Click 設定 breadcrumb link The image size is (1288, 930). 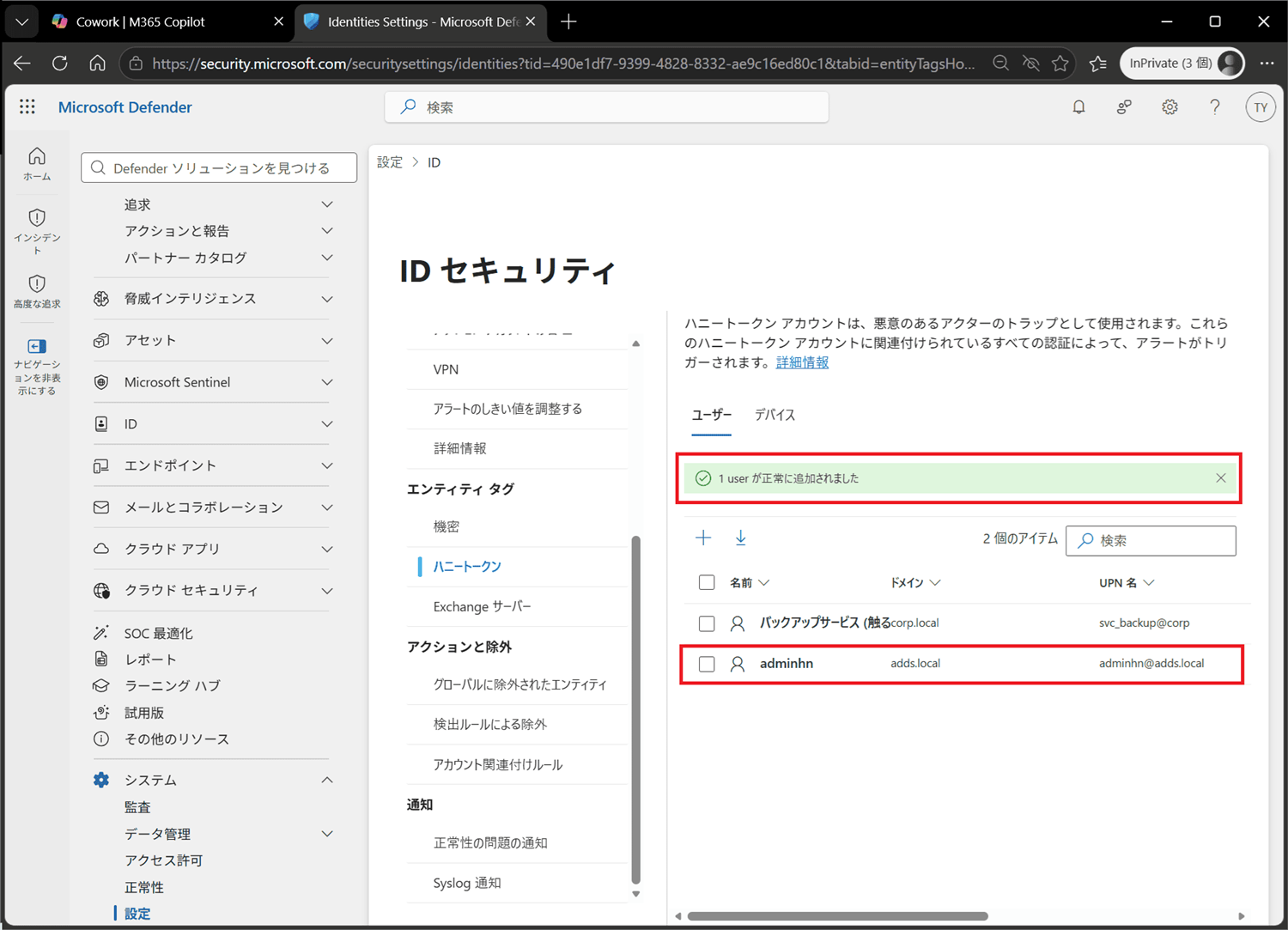click(390, 162)
